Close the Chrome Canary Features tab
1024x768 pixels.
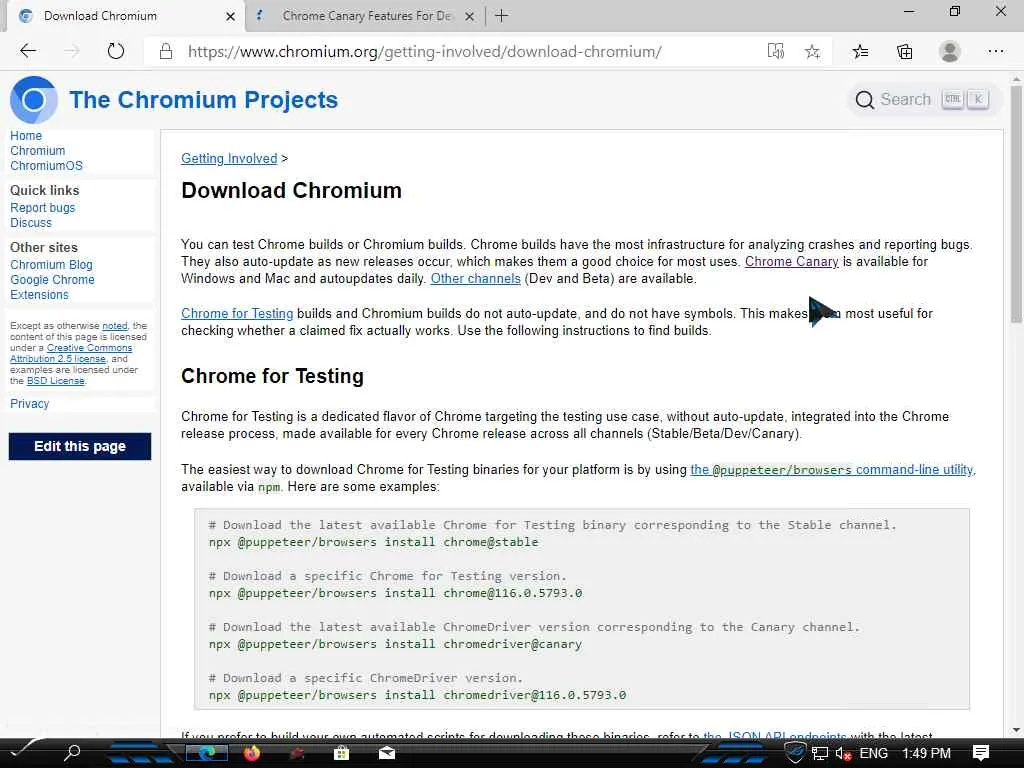click(x=469, y=16)
